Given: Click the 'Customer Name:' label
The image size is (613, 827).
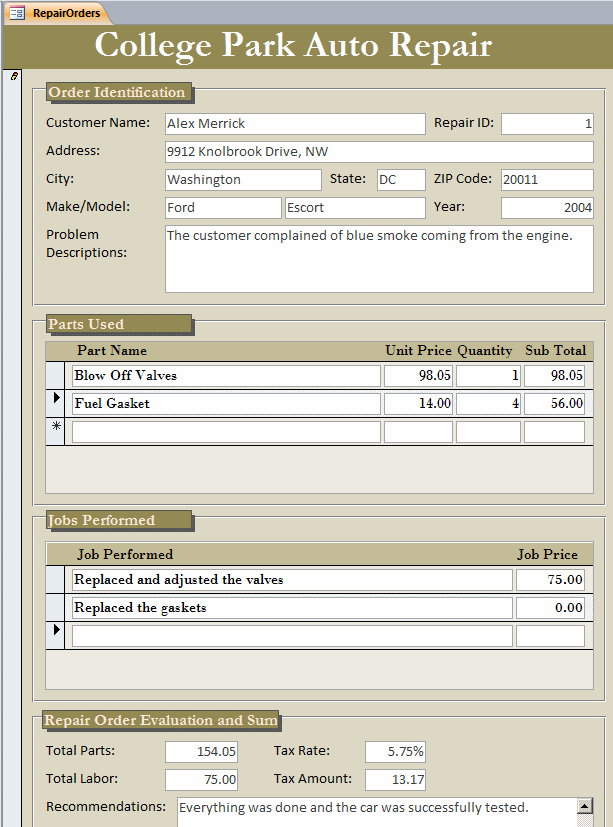Looking at the screenshot, I should (x=98, y=123).
